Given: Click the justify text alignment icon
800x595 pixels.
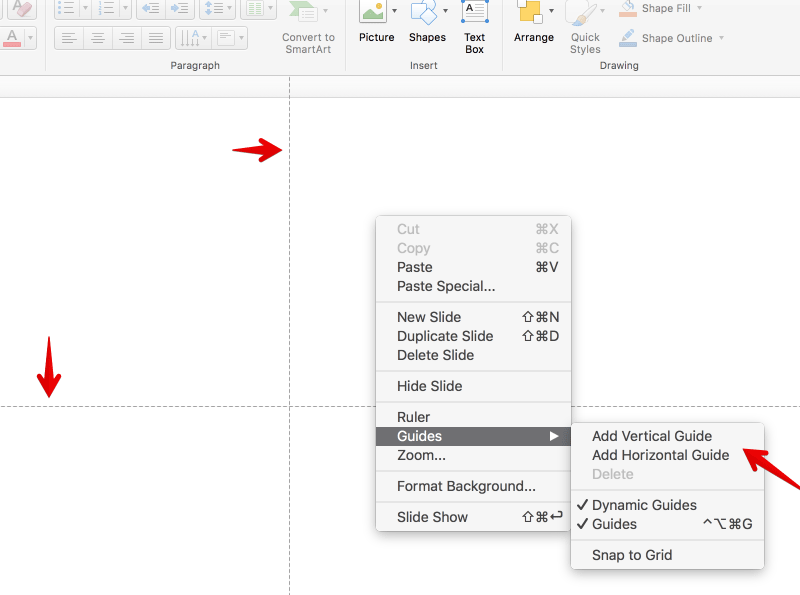Looking at the screenshot, I should [155, 39].
